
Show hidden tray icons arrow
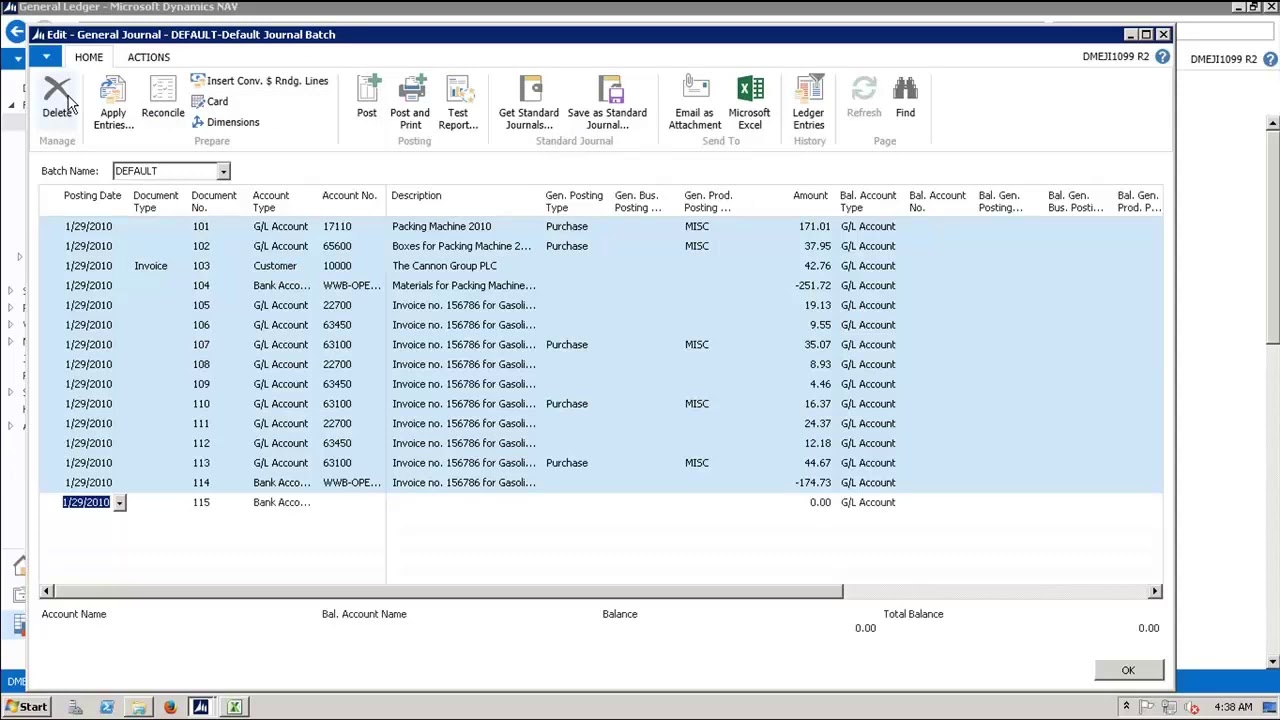tap(1126, 707)
